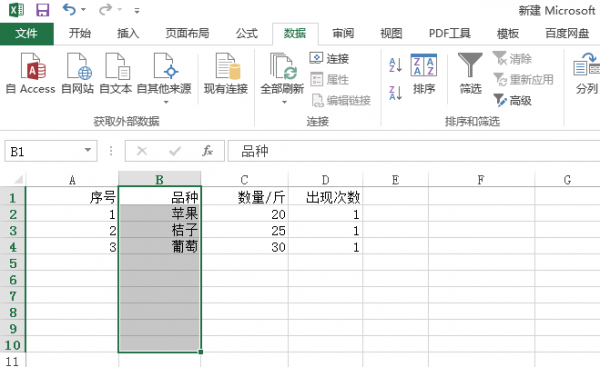The width and height of the screenshot is (600, 367).
Task: Select row 5 header
Action: pyautogui.click(x=13, y=263)
